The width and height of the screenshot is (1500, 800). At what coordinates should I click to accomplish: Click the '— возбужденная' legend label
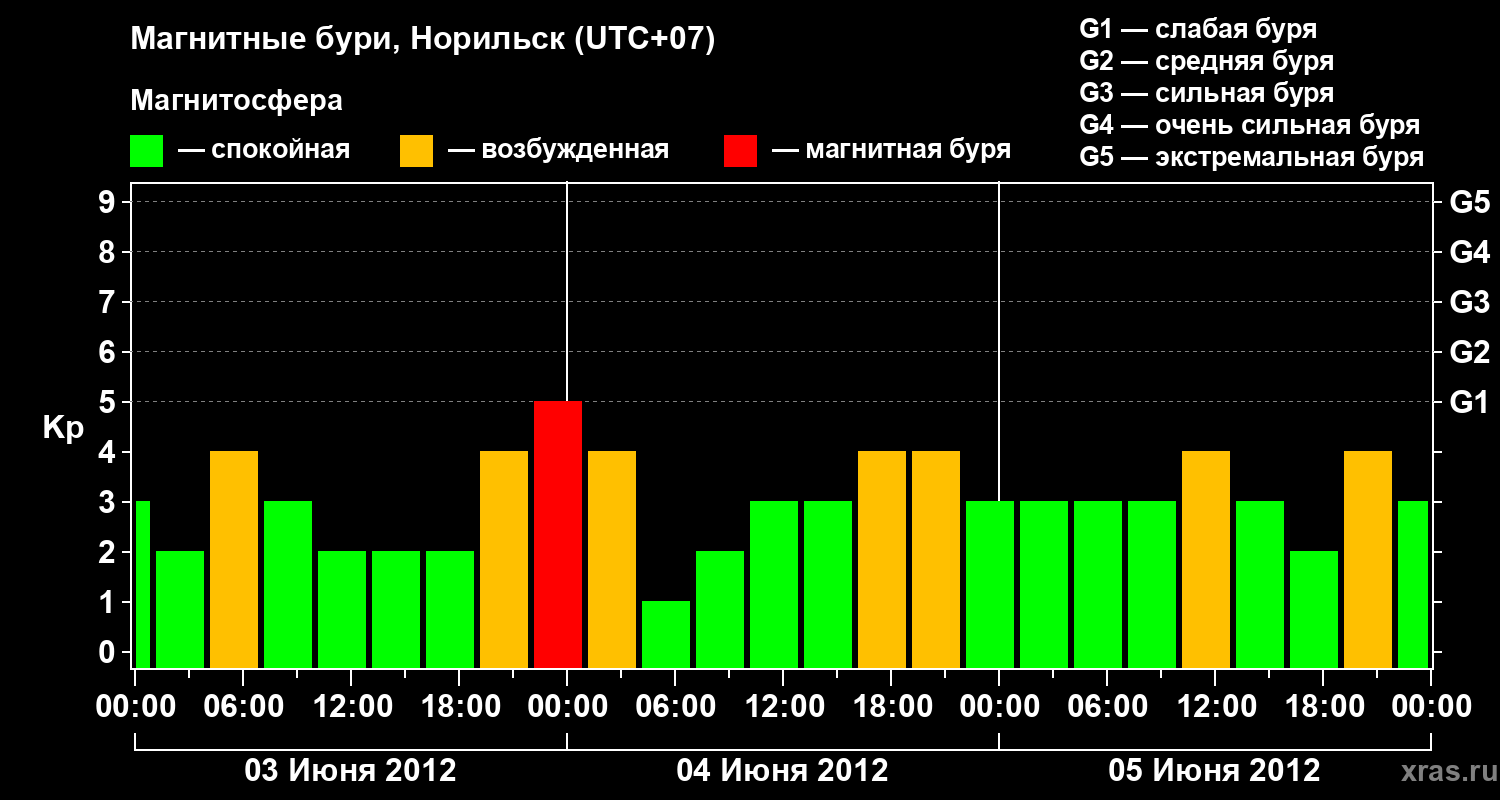point(558,151)
